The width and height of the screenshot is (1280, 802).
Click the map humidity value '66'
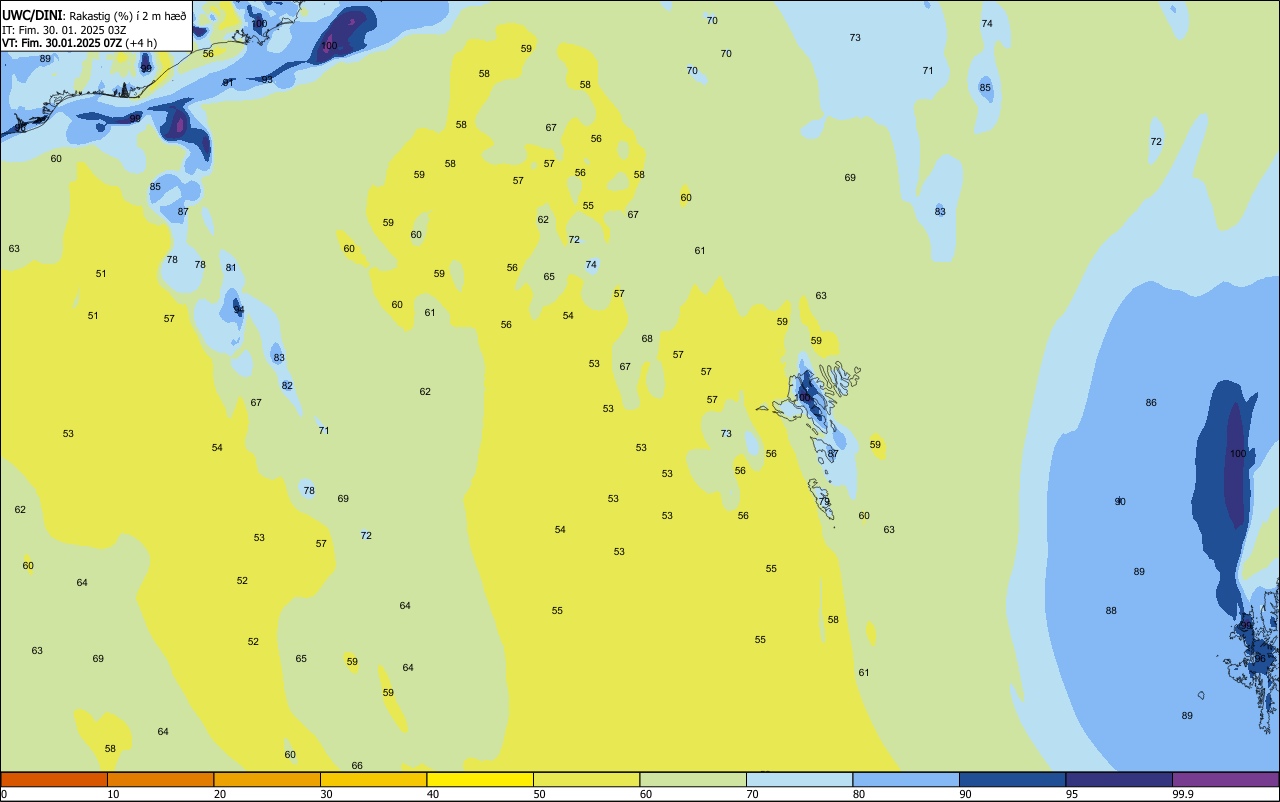(x=357, y=766)
